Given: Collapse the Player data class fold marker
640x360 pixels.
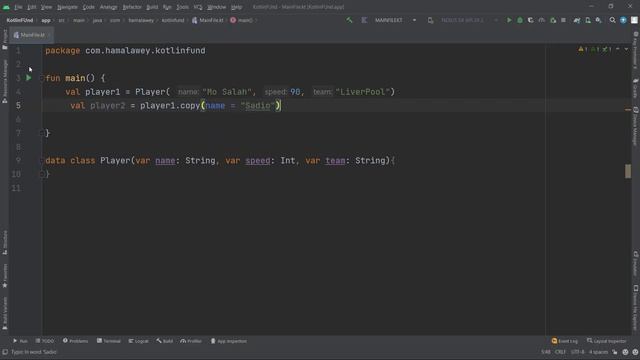Looking at the screenshot, I should pyautogui.click(x=42, y=160).
